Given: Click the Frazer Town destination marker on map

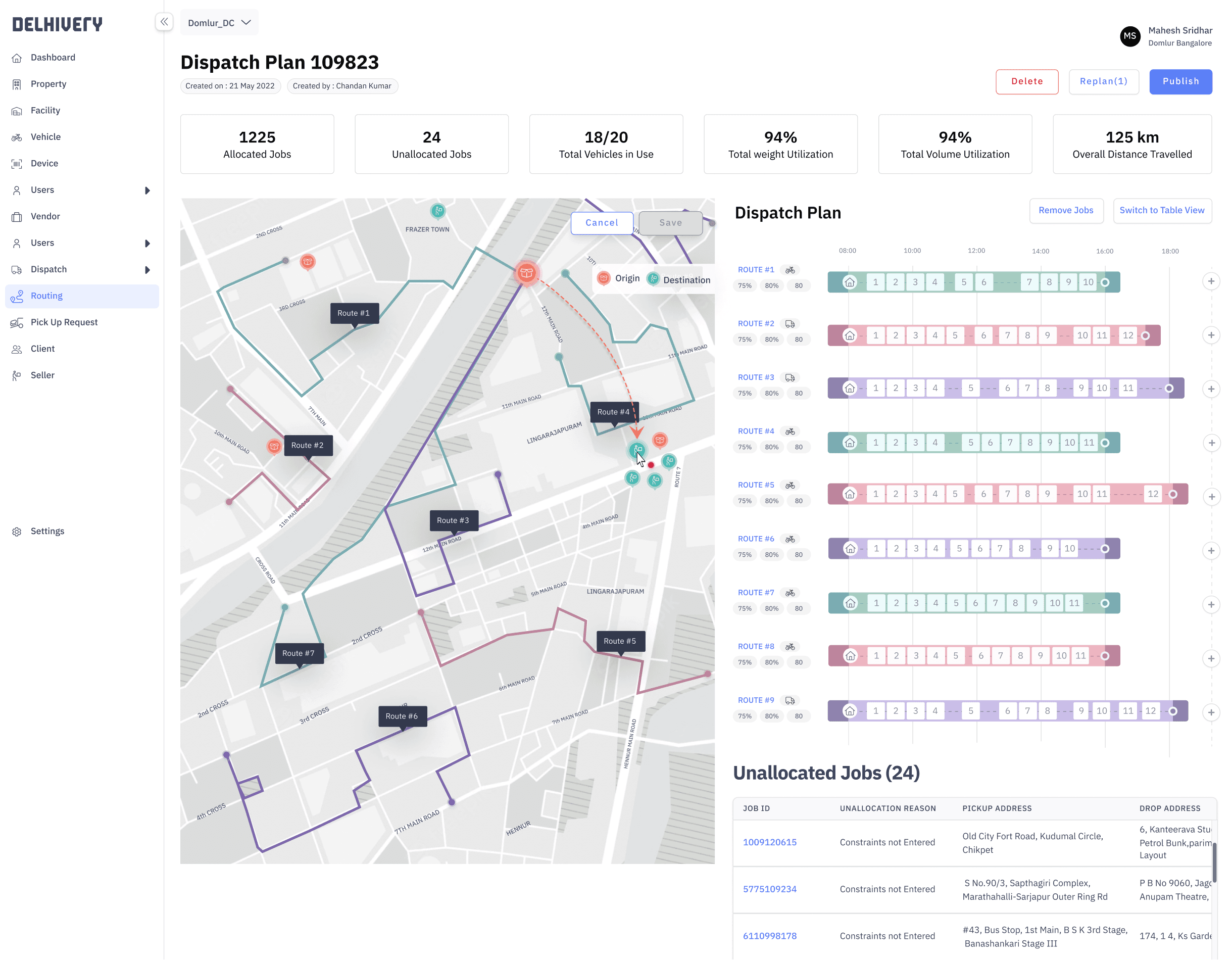Looking at the screenshot, I should (438, 211).
